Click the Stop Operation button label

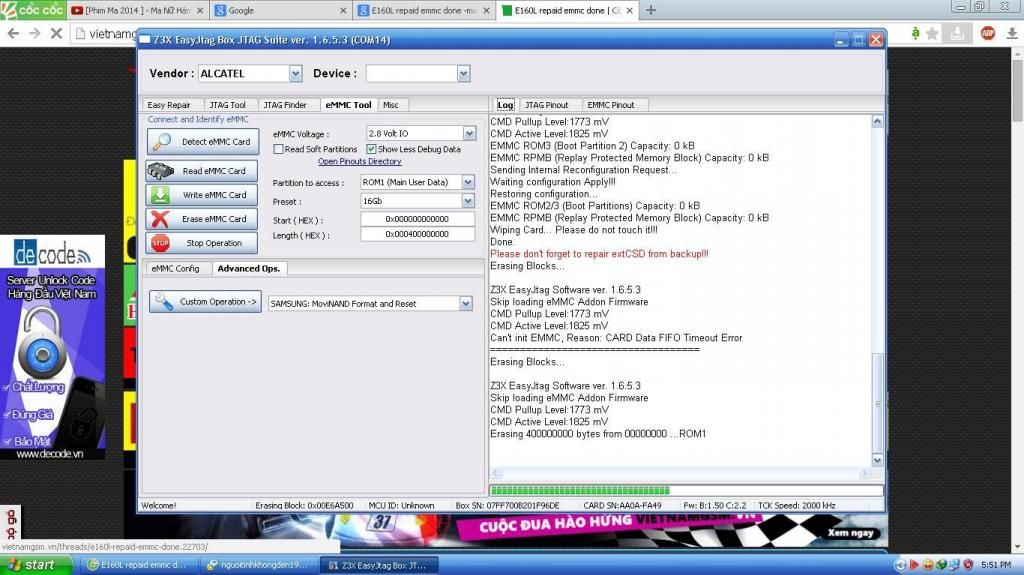[214, 243]
